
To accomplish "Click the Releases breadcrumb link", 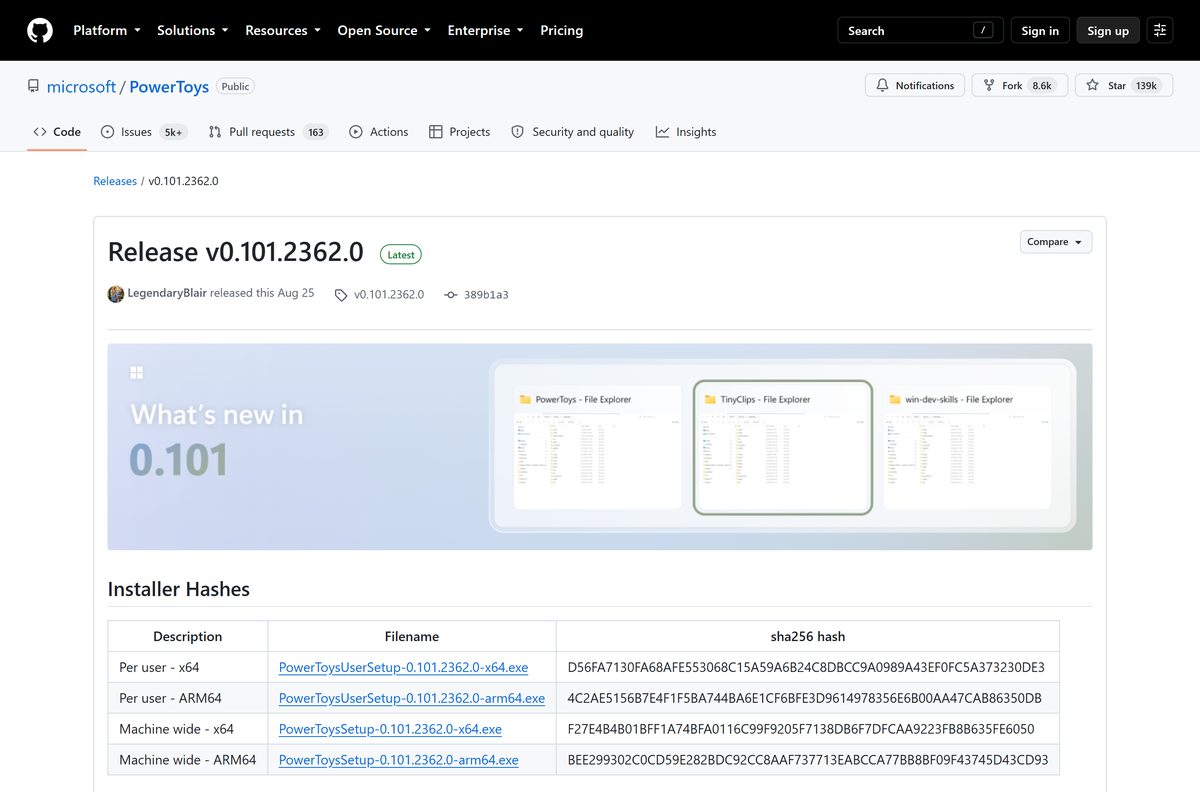I will click(115, 181).
